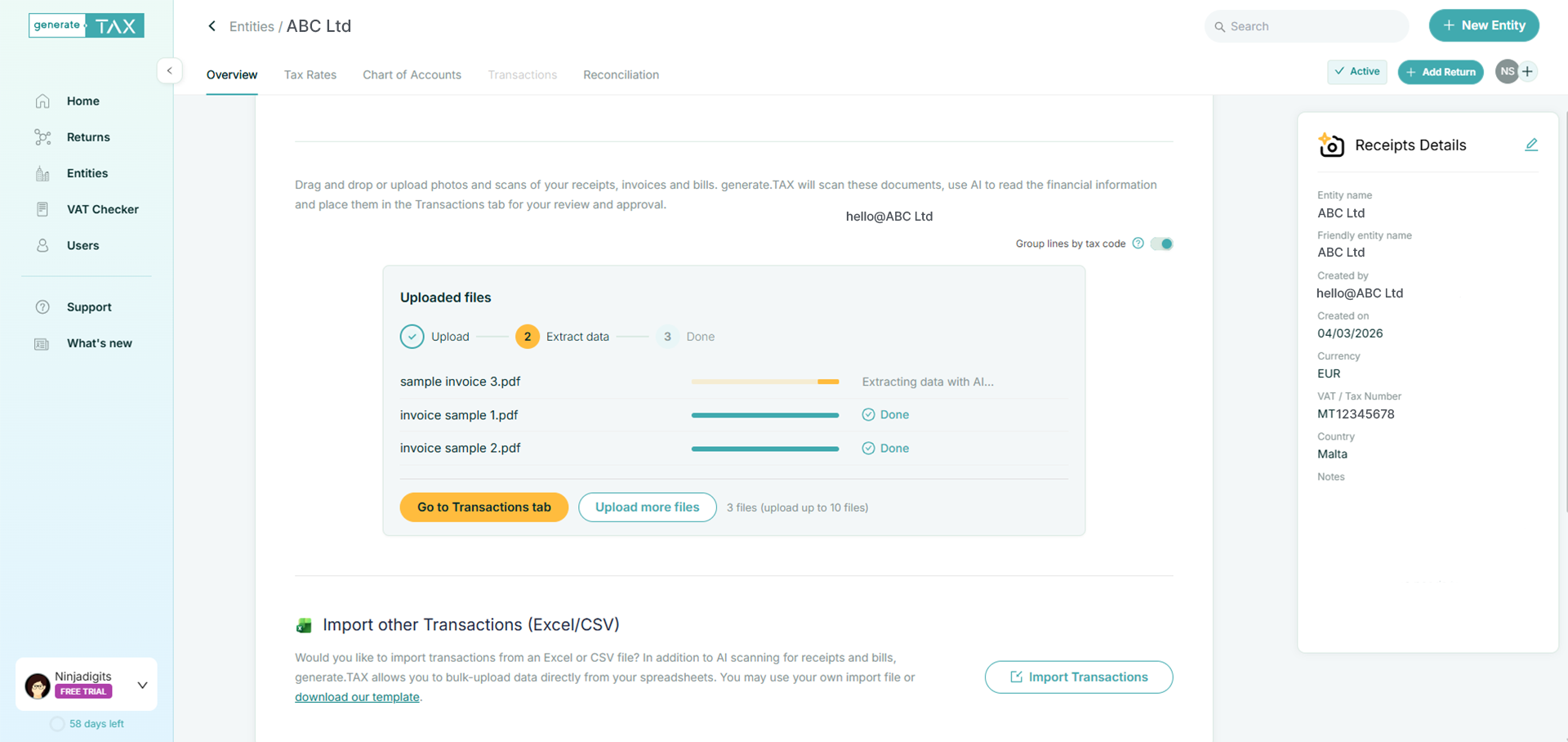Open Users from the sidebar icon

click(x=42, y=244)
